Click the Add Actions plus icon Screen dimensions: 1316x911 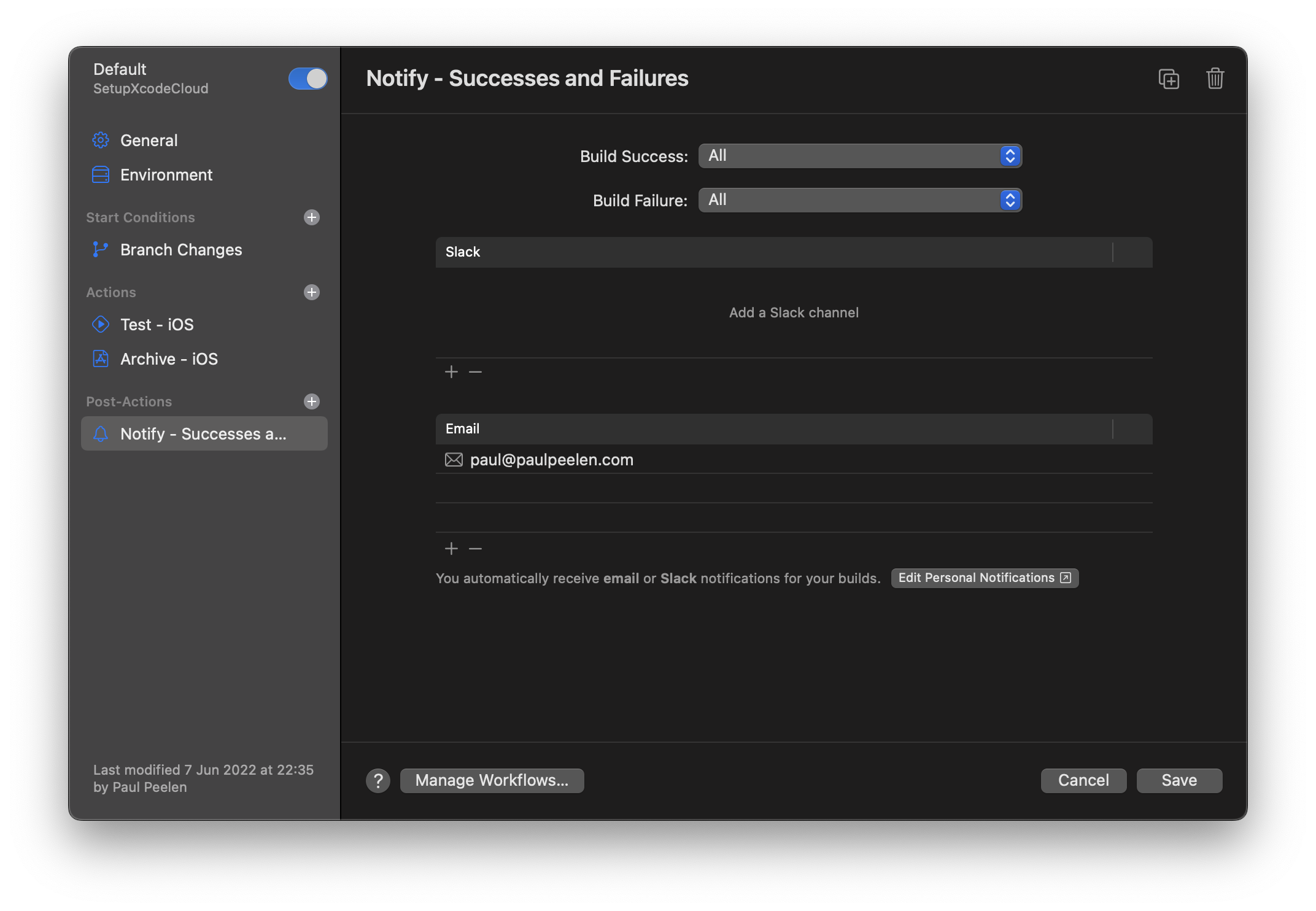[312, 292]
